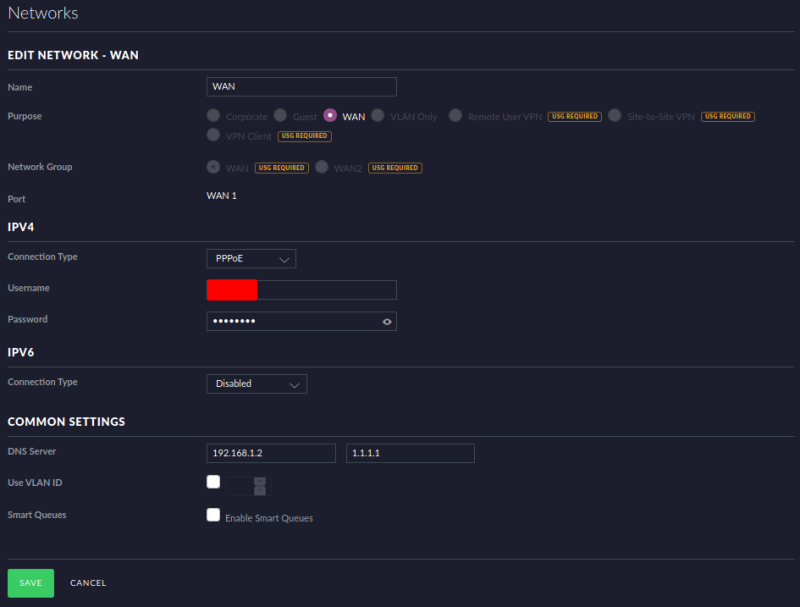The width and height of the screenshot is (800, 607).
Task: Click USG REQUIRED badge beside Site-to-Site VPN
Action: coord(728,116)
